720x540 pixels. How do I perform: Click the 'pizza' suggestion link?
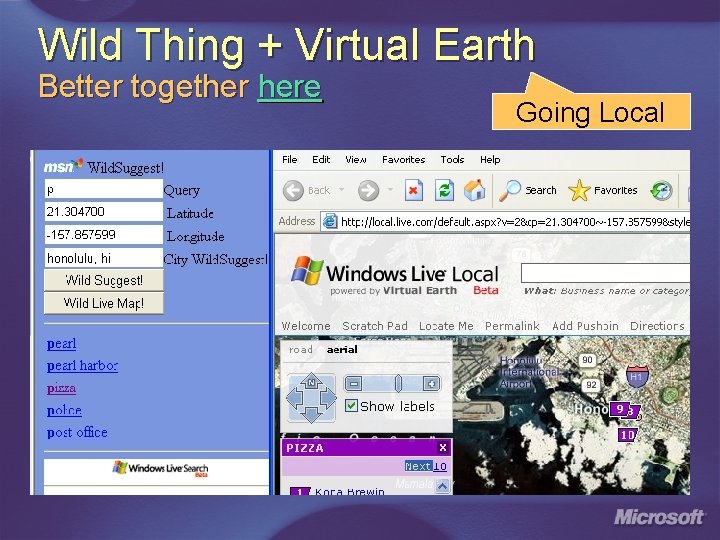(61, 388)
